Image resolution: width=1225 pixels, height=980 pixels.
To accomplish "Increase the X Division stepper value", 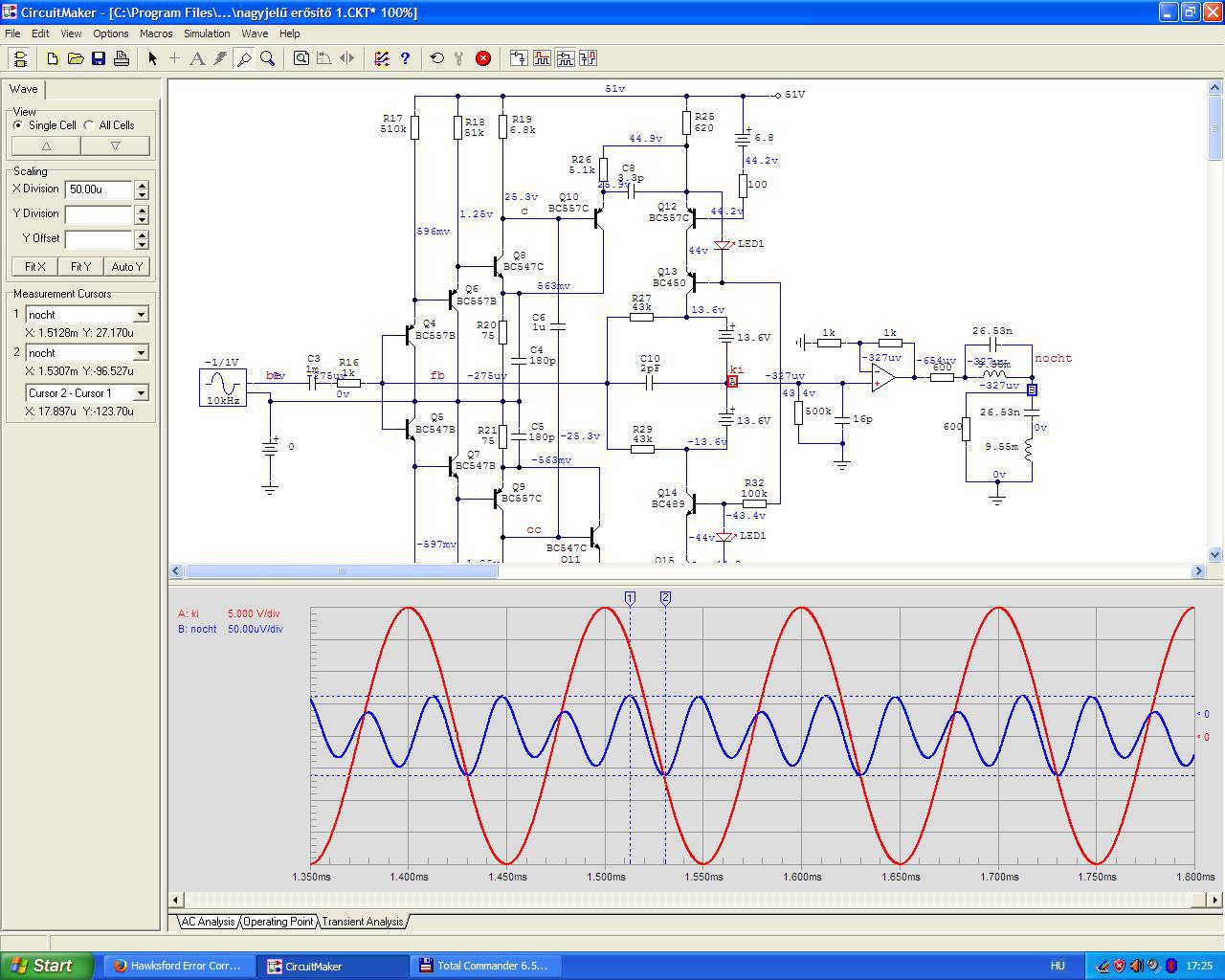I will coord(142,185).
